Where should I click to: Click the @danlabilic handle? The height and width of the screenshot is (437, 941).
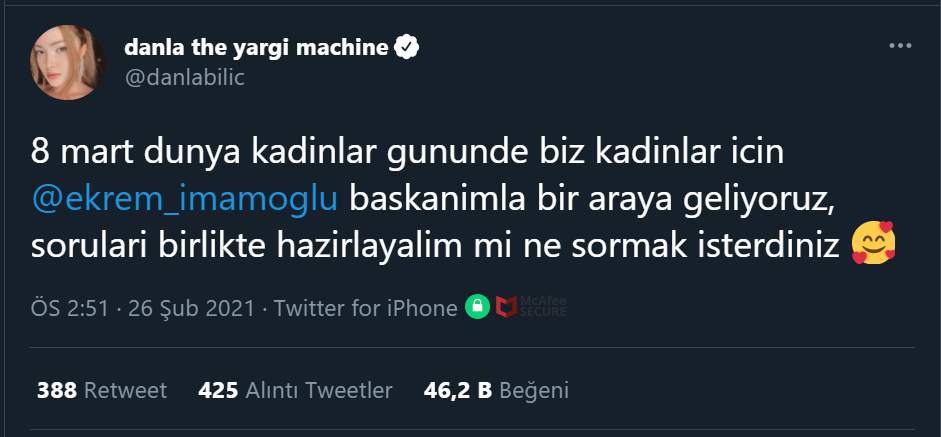185,76
